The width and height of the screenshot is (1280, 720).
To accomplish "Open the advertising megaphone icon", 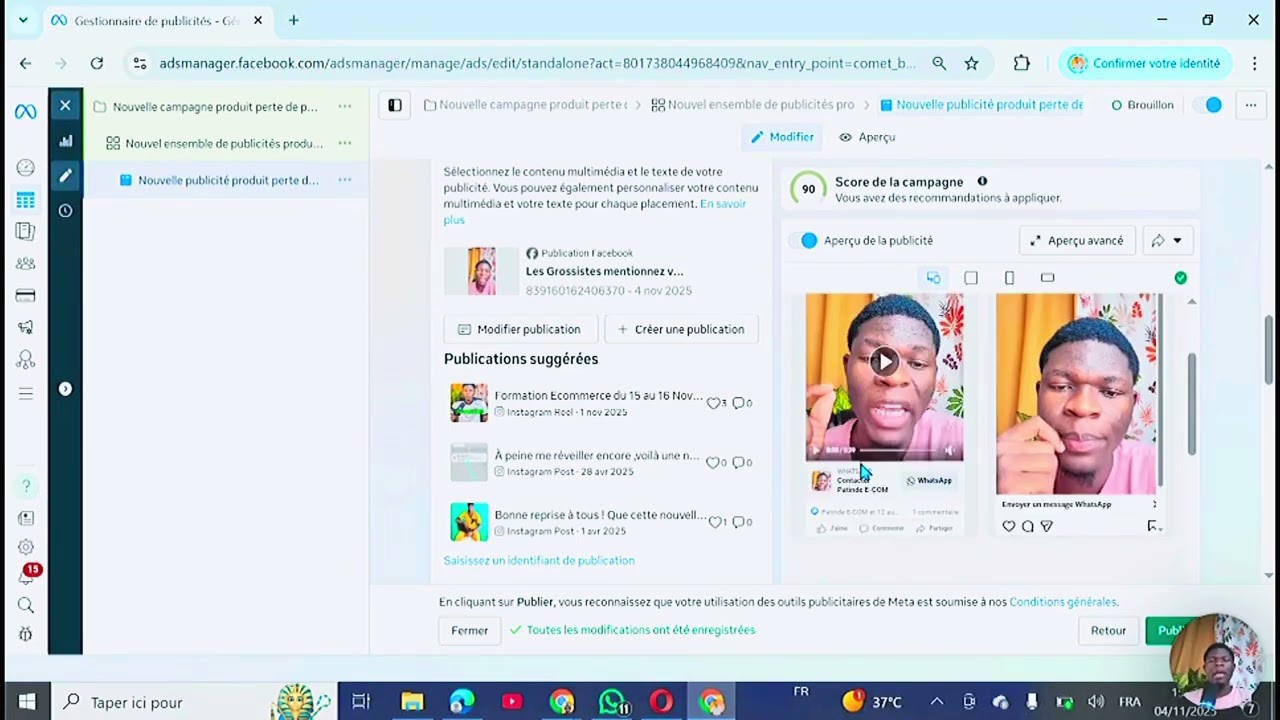I will point(25,327).
